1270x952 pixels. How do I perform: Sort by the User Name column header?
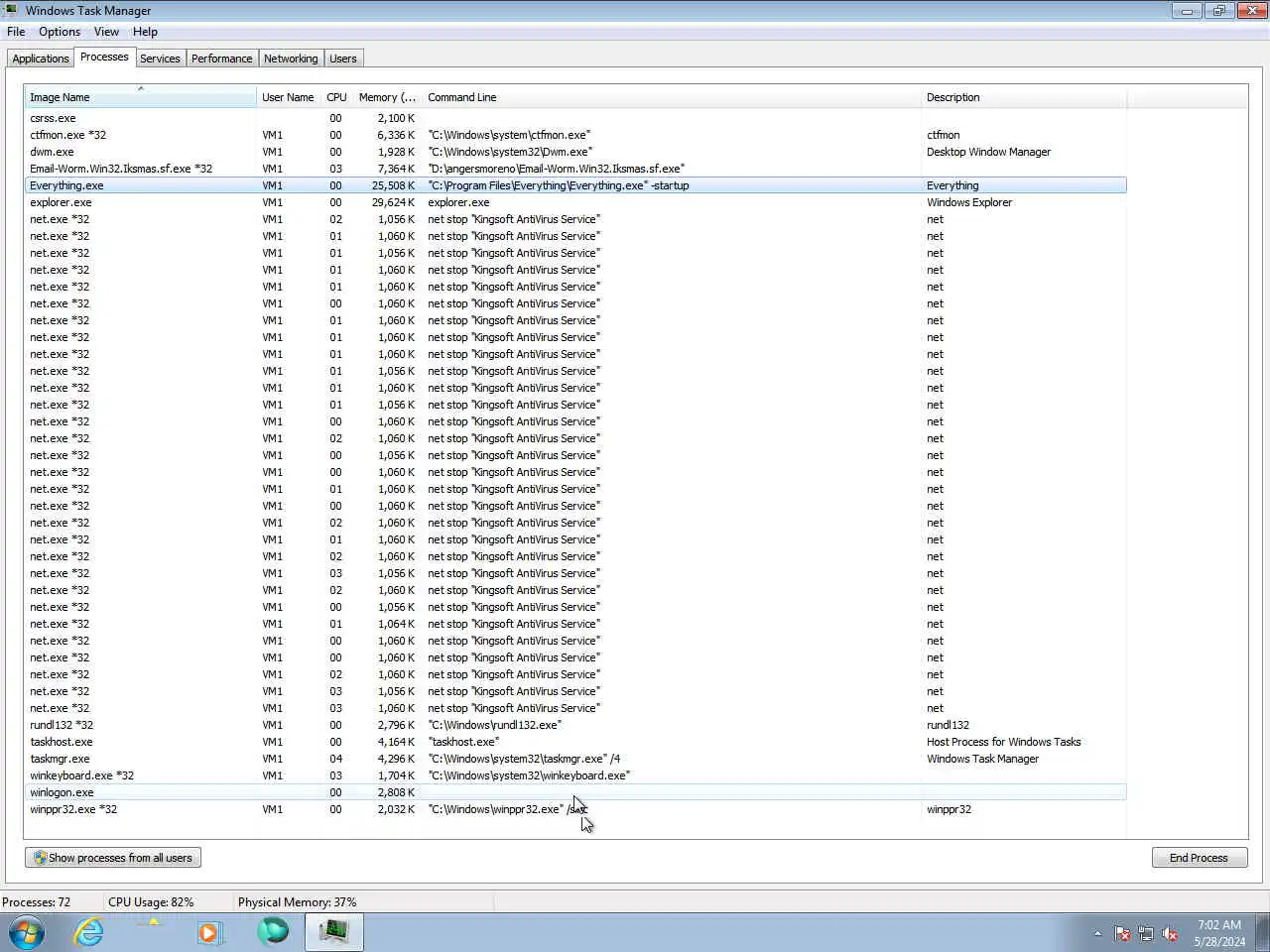point(288,97)
